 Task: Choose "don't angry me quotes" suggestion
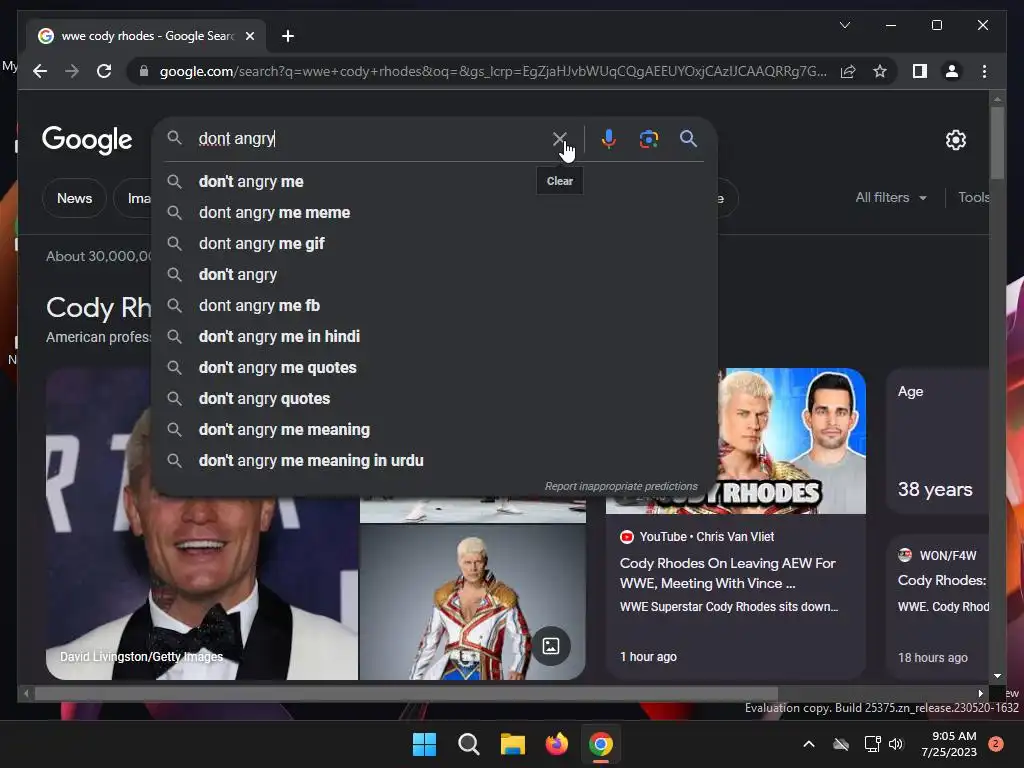434,368
